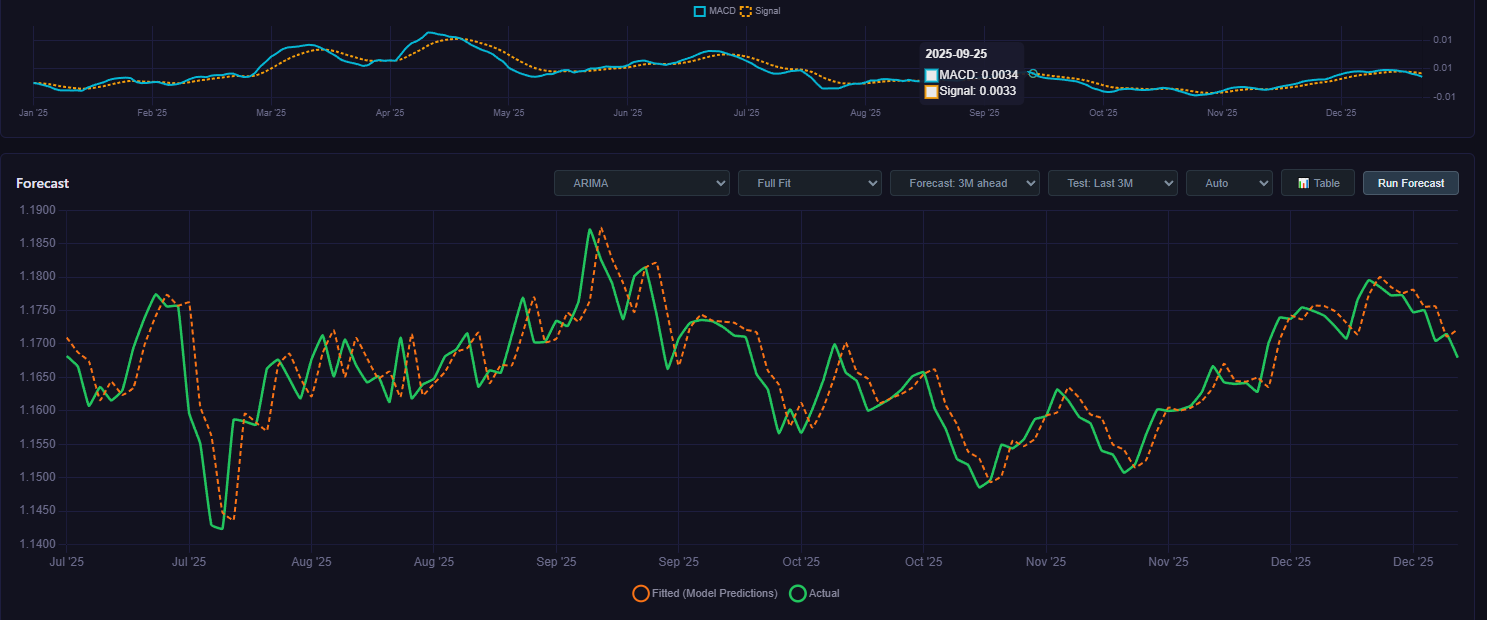Select the Forecast panel title
Viewport: 1487px width, 620px height.
pos(42,183)
